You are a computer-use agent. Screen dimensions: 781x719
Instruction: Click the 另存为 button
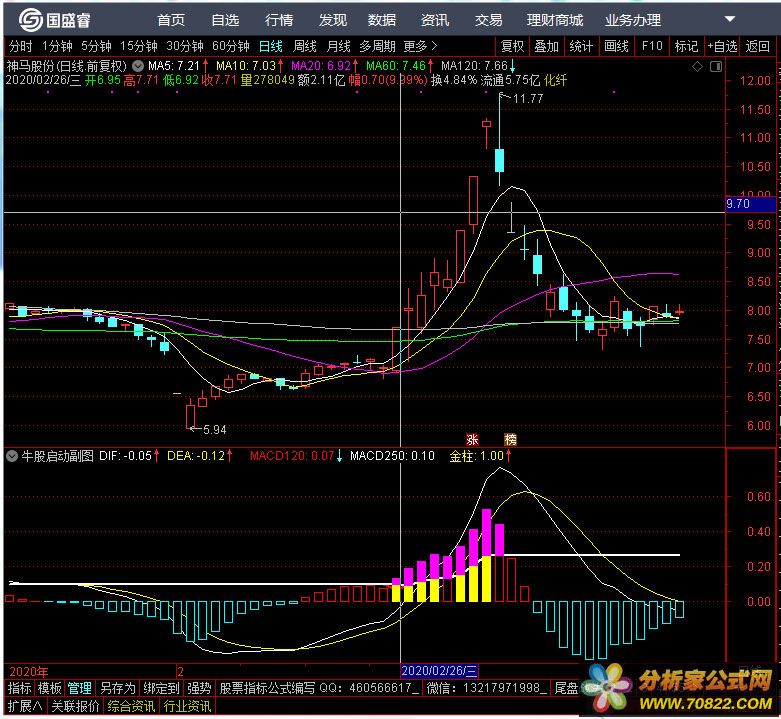(x=117, y=688)
